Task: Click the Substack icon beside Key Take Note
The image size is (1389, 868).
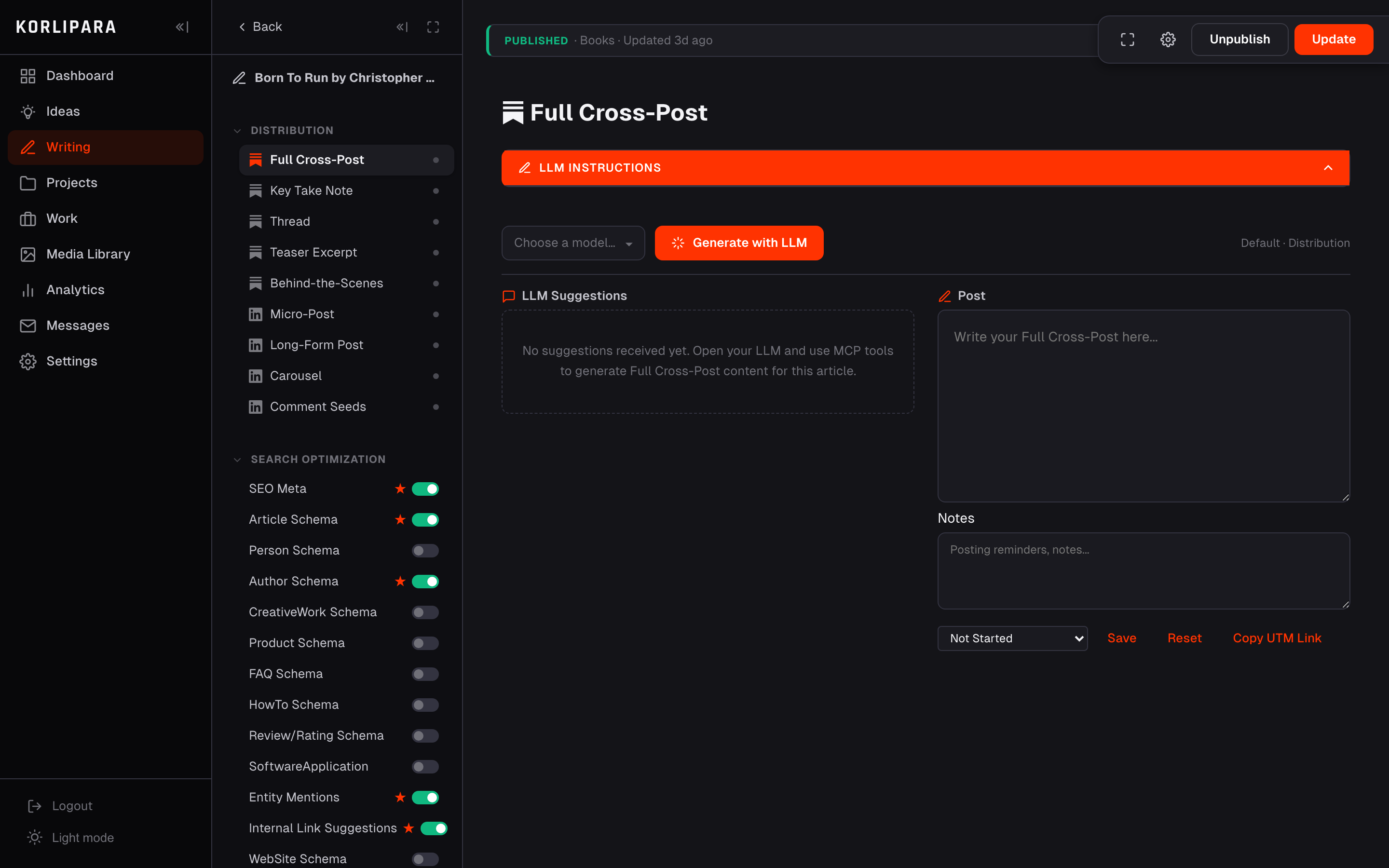Action: coord(256,190)
